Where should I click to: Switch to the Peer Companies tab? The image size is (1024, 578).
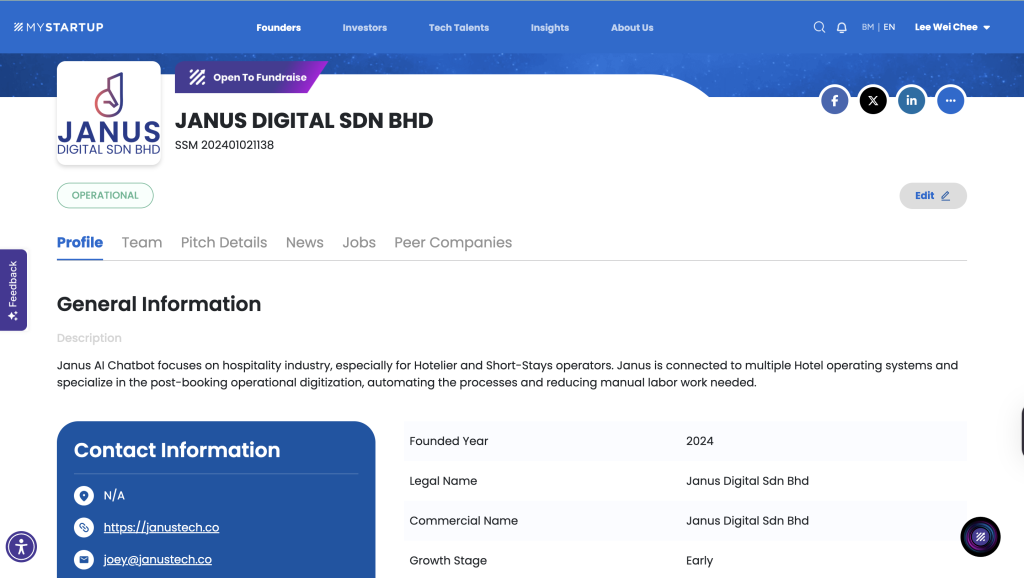[x=453, y=242]
